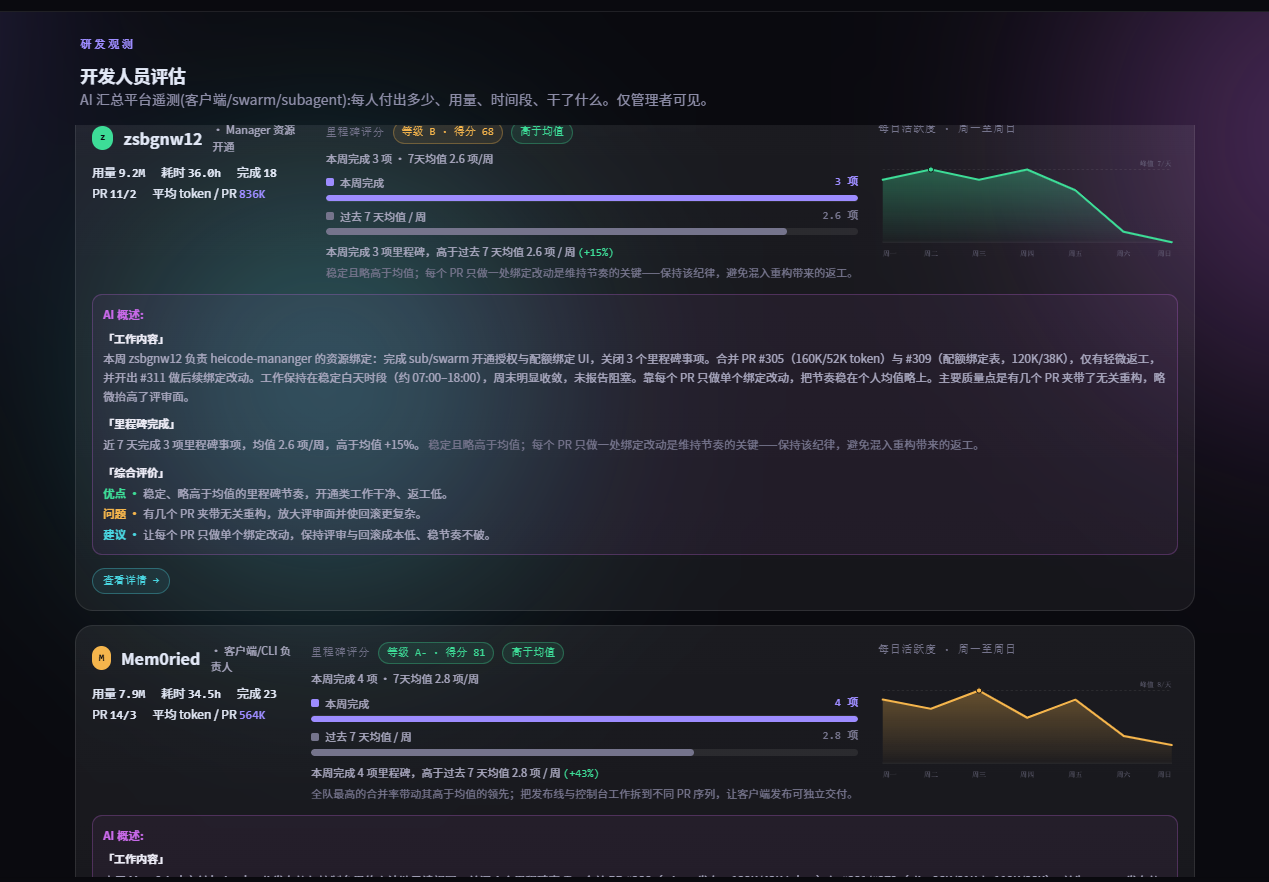Click AI 概述 heading in zsbgnw12 card
Viewport: 1269px width, 882px height.
pos(124,315)
